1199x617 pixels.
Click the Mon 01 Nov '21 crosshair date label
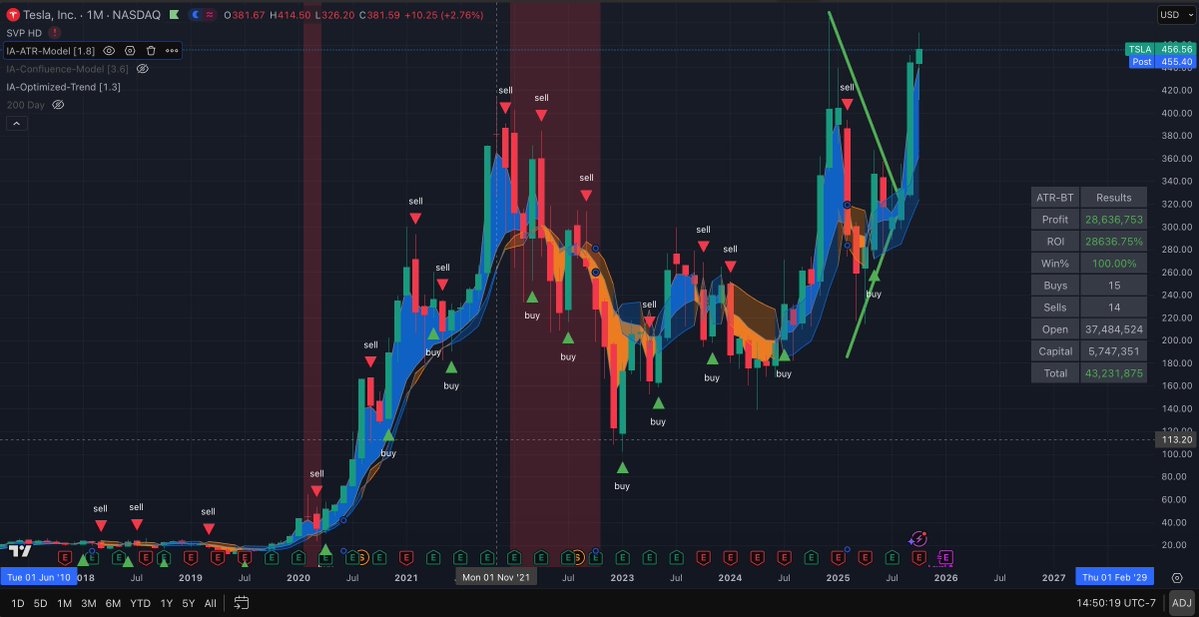(x=496, y=577)
